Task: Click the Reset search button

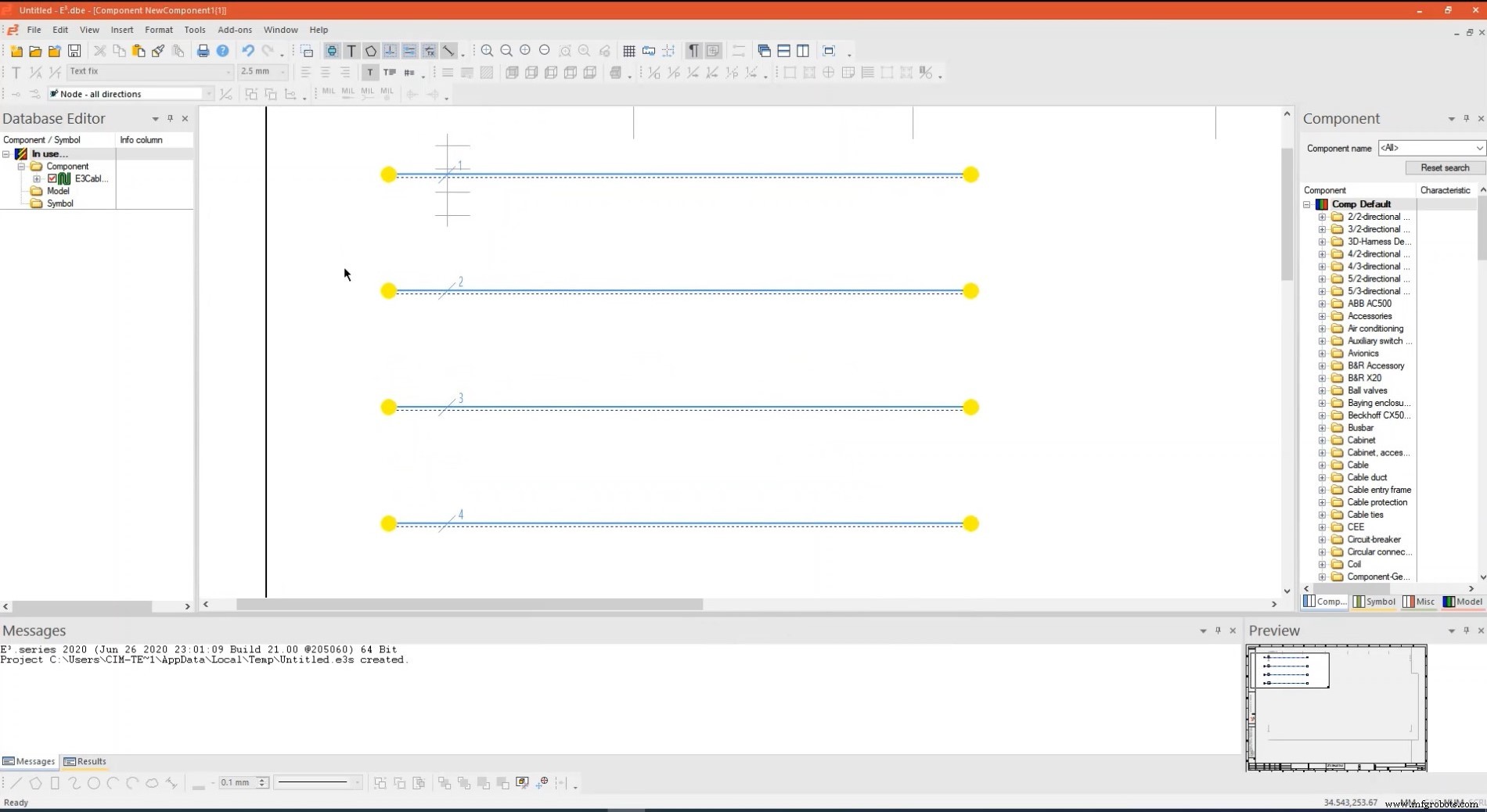Action: [x=1444, y=167]
